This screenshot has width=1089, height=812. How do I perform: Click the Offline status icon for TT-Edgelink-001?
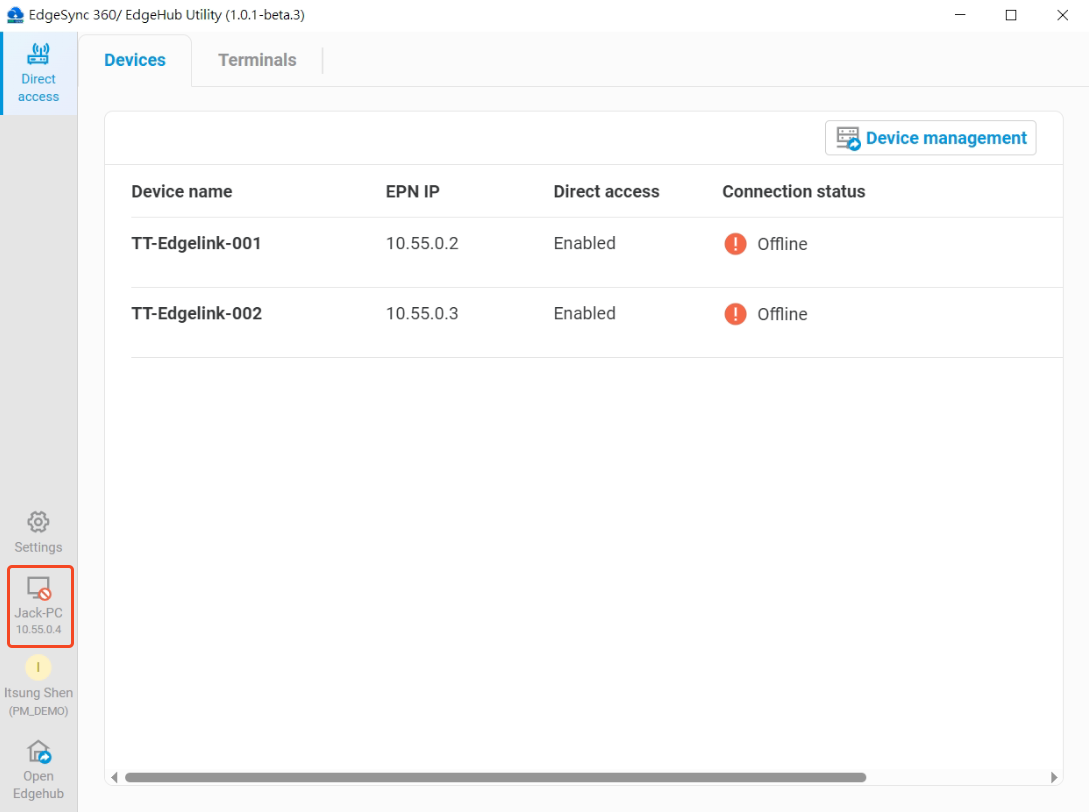735,243
